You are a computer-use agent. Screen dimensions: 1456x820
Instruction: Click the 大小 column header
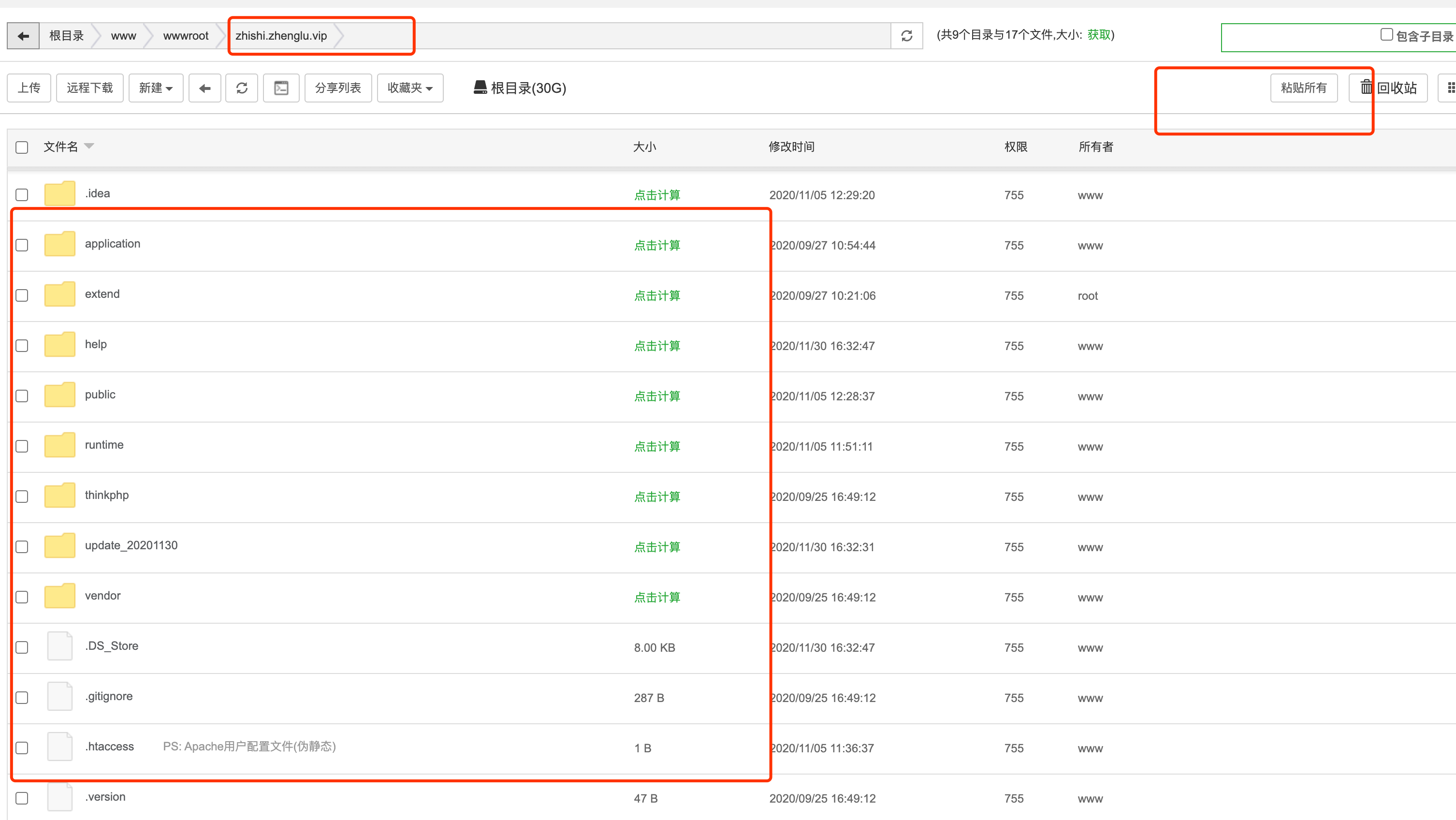644,147
